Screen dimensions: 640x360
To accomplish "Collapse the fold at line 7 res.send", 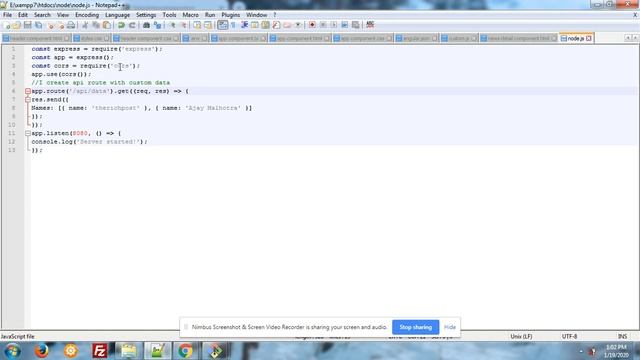I will click(28, 100).
